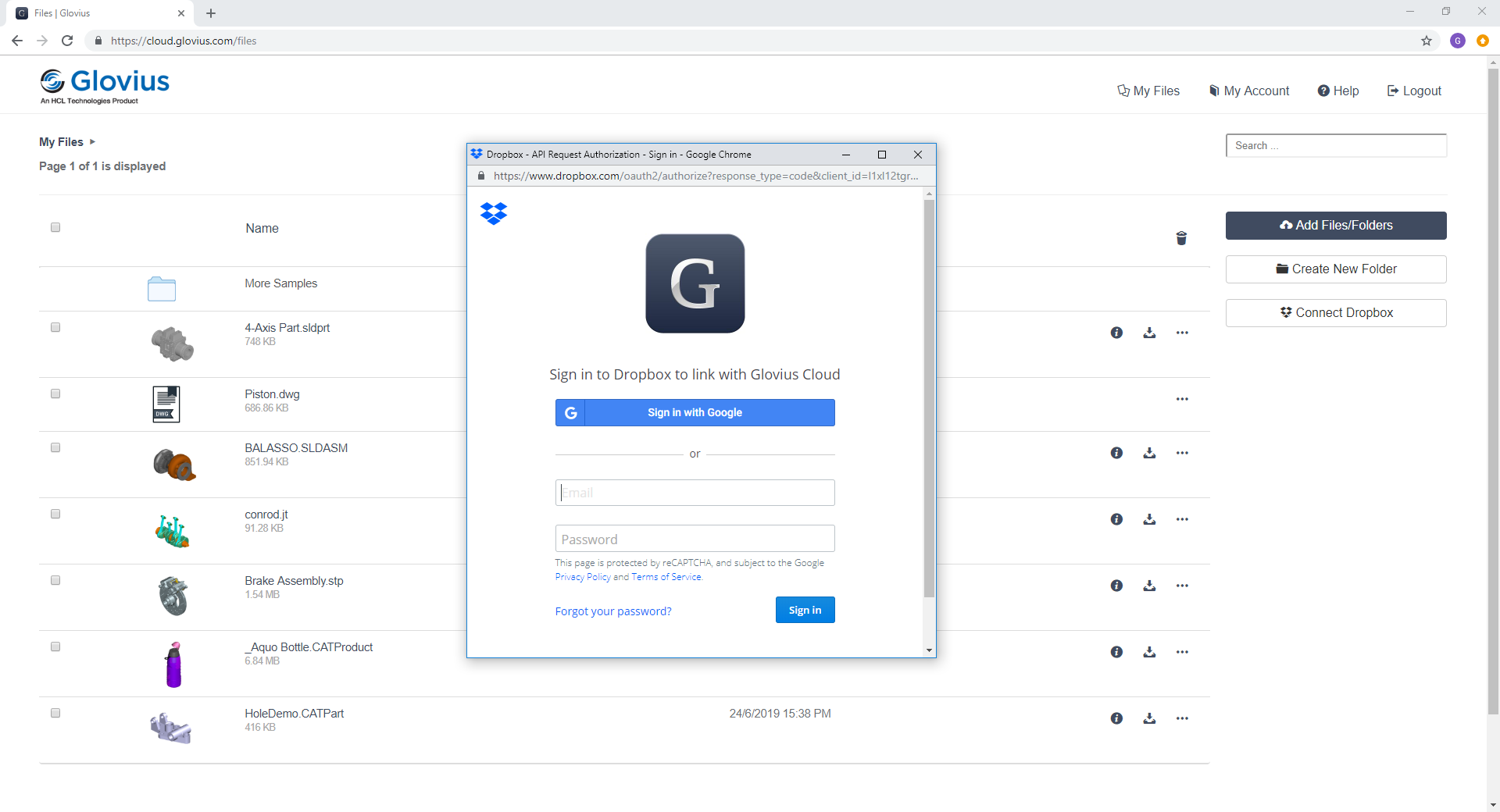Download conrod.jt file

point(1149,519)
